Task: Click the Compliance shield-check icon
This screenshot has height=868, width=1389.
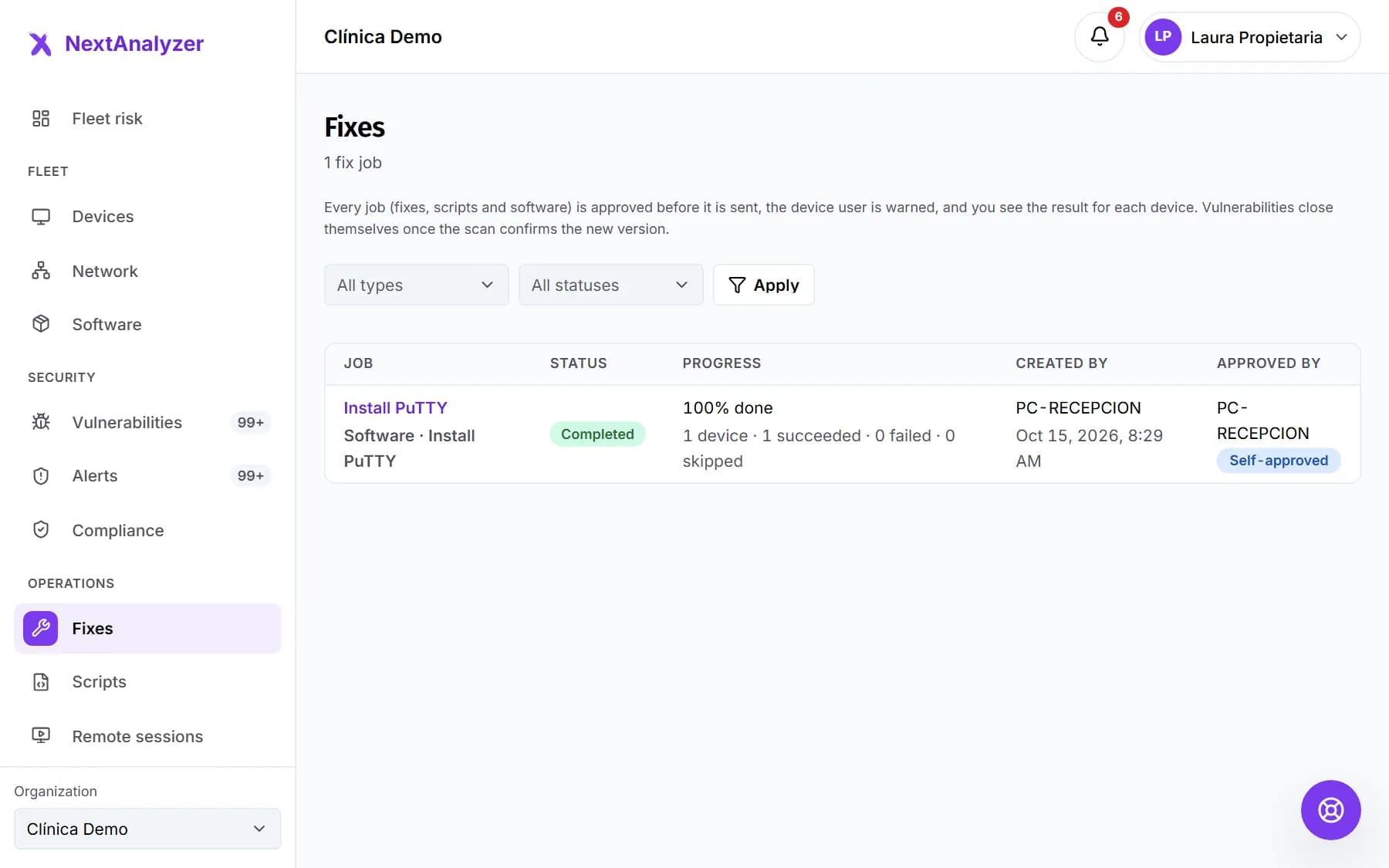Action: pyautogui.click(x=41, y=530)
